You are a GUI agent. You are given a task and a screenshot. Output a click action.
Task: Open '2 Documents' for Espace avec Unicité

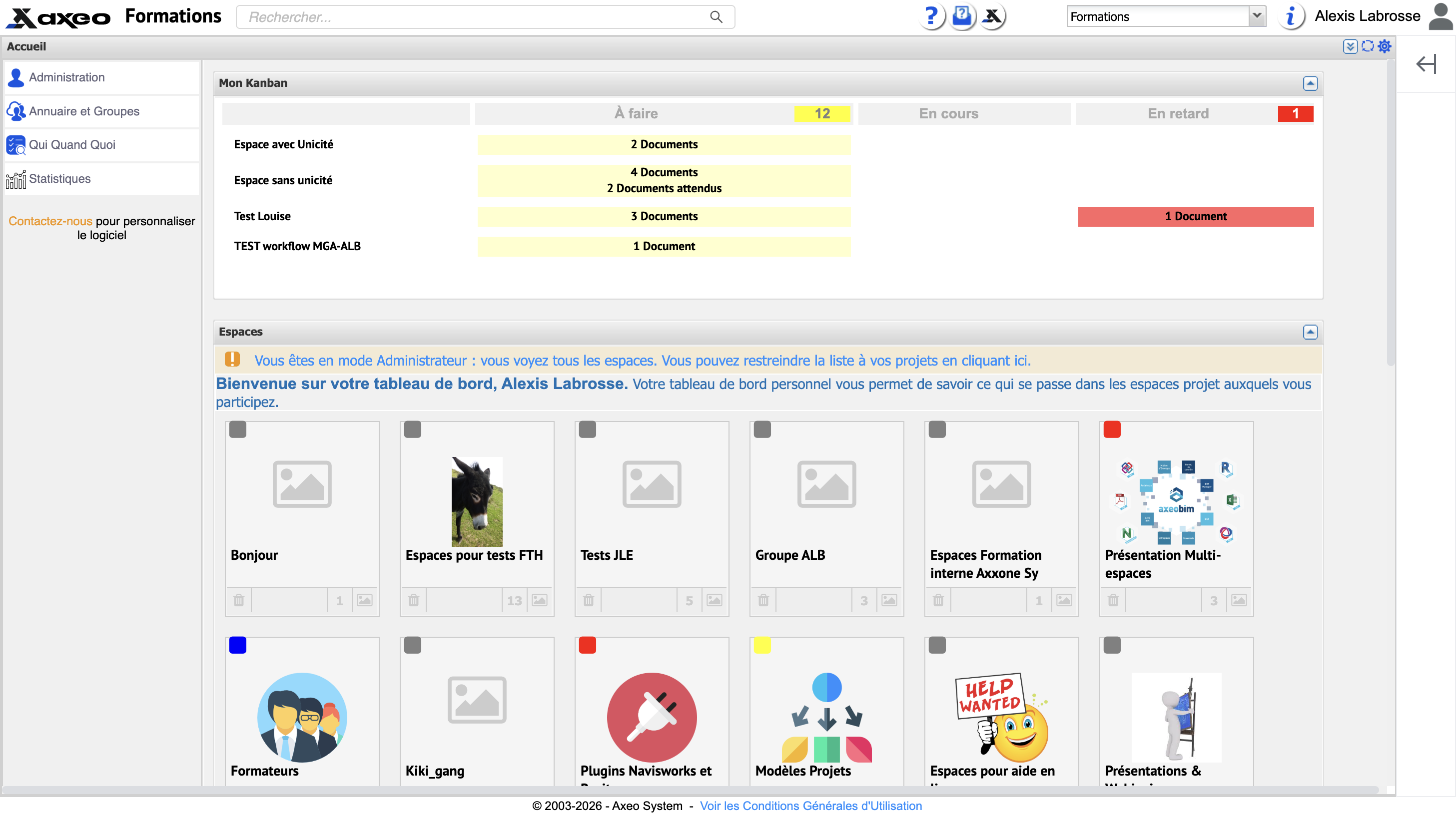[x=664, y=145]
